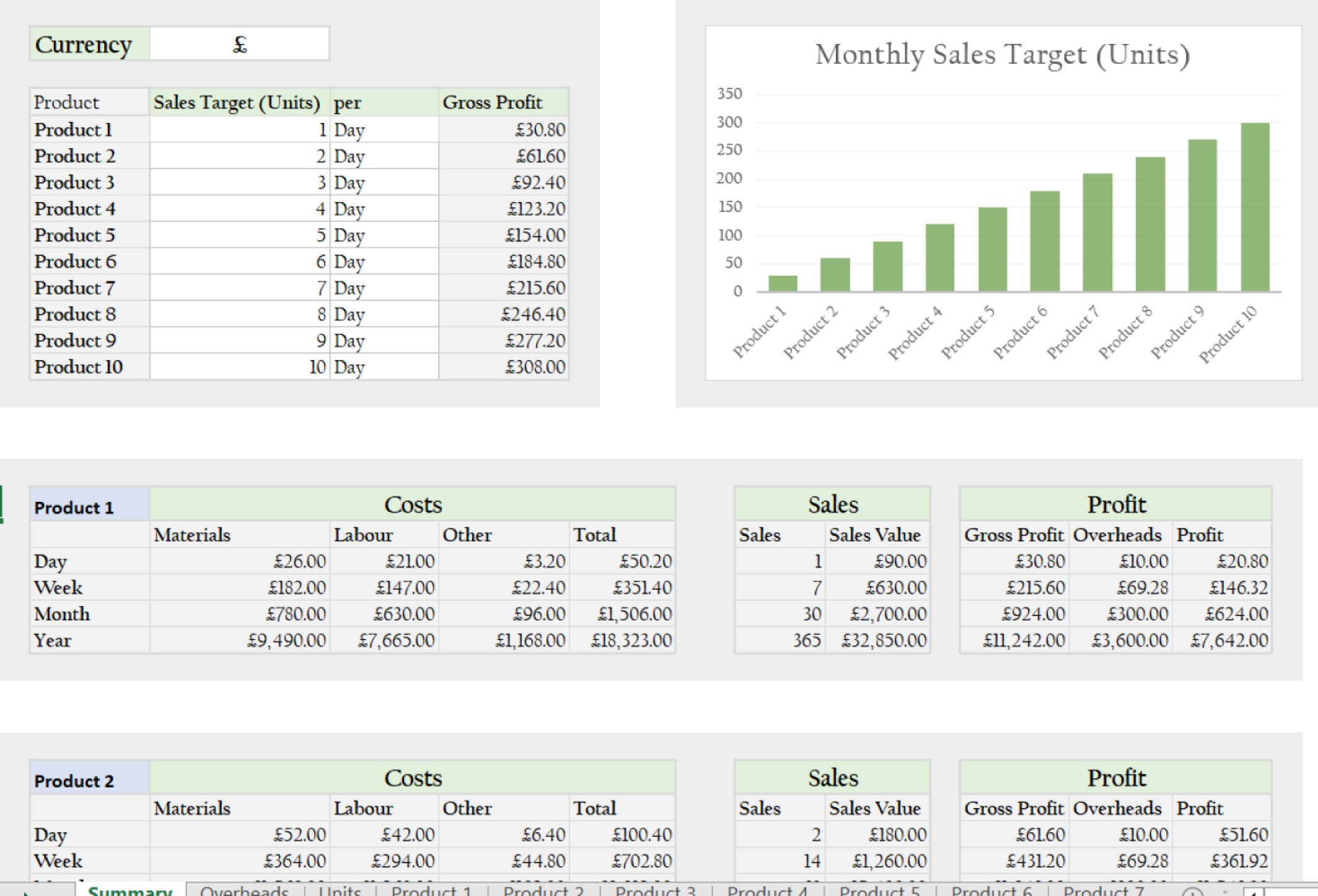The width and height of the screenshot is (1318, 896).
Task: Select Product 10's sales target cell
Action: [239, 366]
